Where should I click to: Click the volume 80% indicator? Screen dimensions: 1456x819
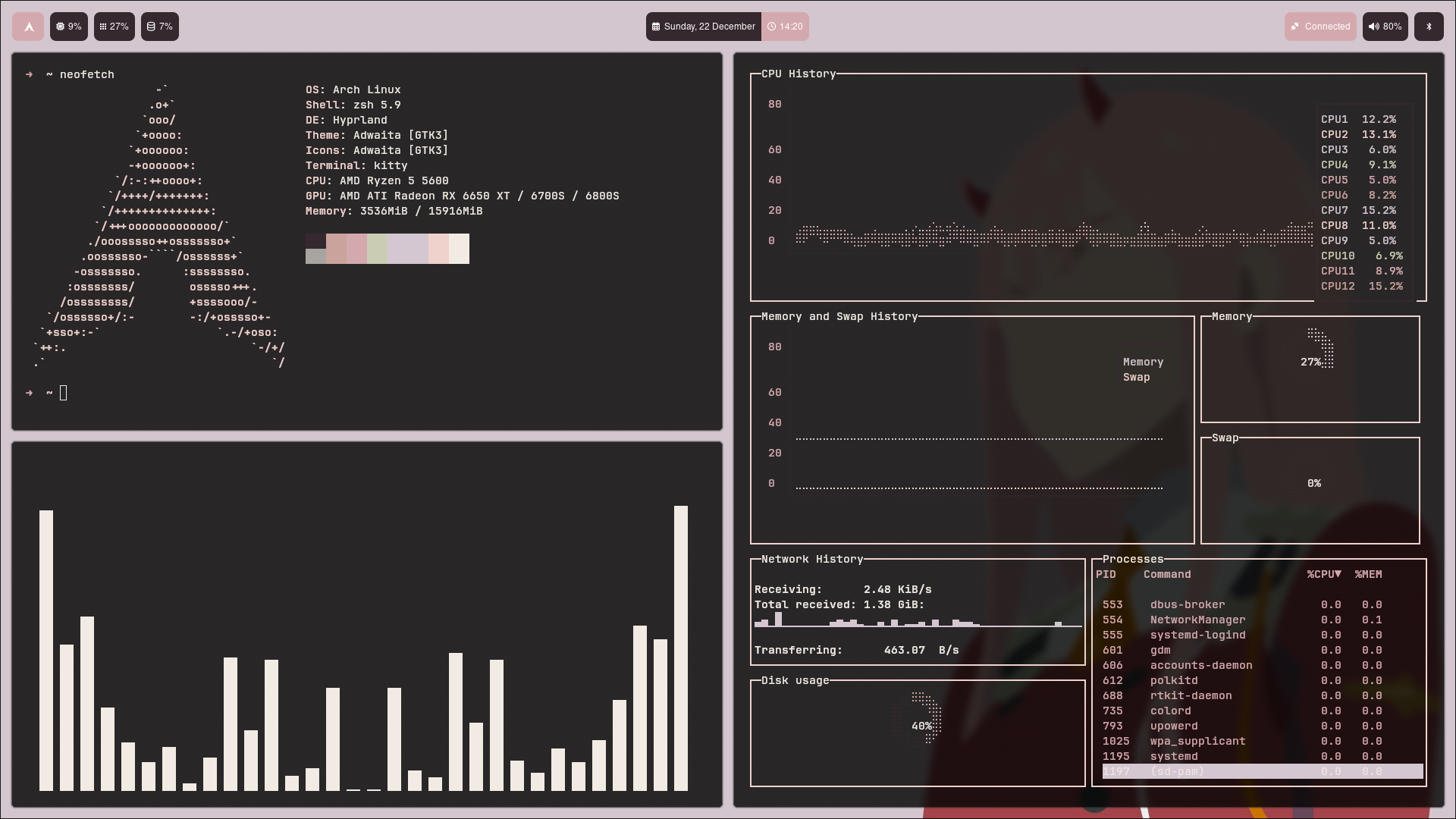point(1385,27)
